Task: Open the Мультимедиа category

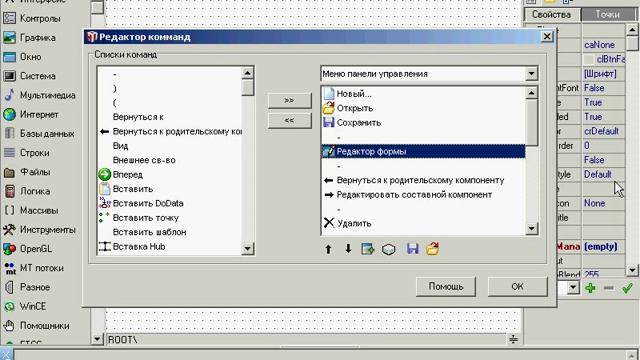Action: click(47, 95)
